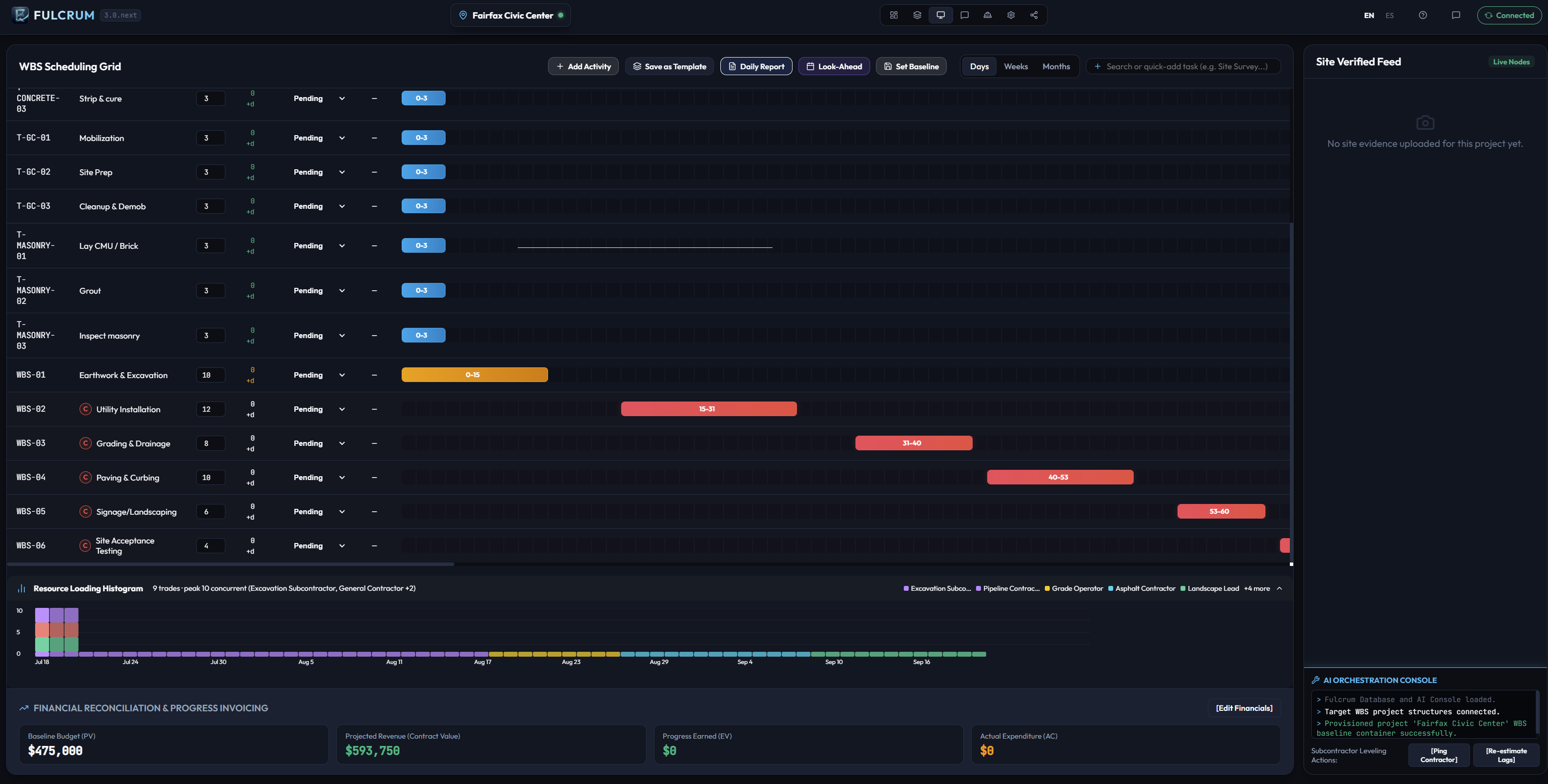The height and width of the screenshot is (784, 1548).
Task: Click the orange Earthwork 0-15 Gantt bar
Action: [475, 375]
